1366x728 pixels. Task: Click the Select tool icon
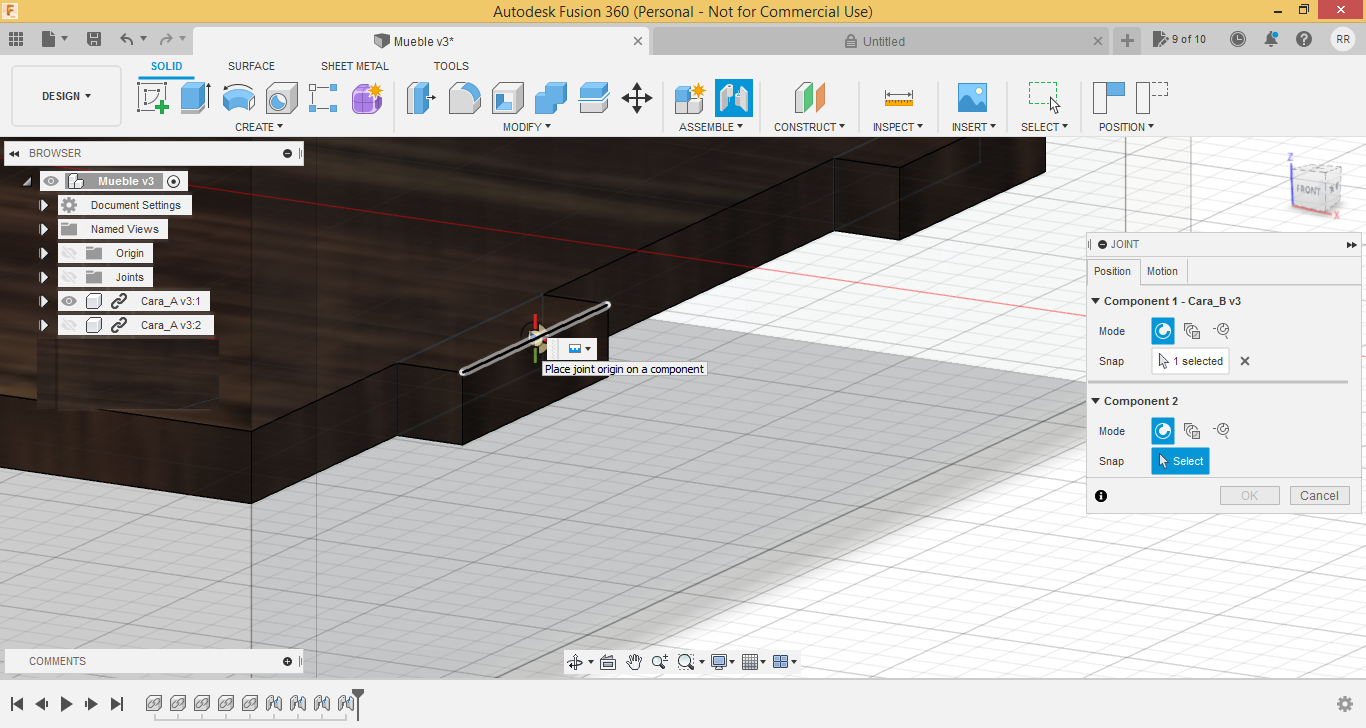1044,98
